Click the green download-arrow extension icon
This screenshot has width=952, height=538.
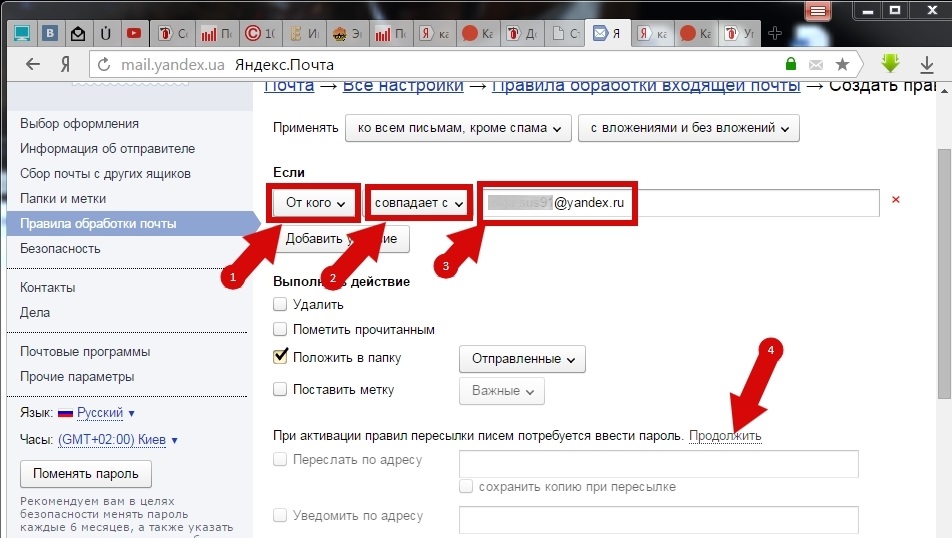click(x=891, y=64)
